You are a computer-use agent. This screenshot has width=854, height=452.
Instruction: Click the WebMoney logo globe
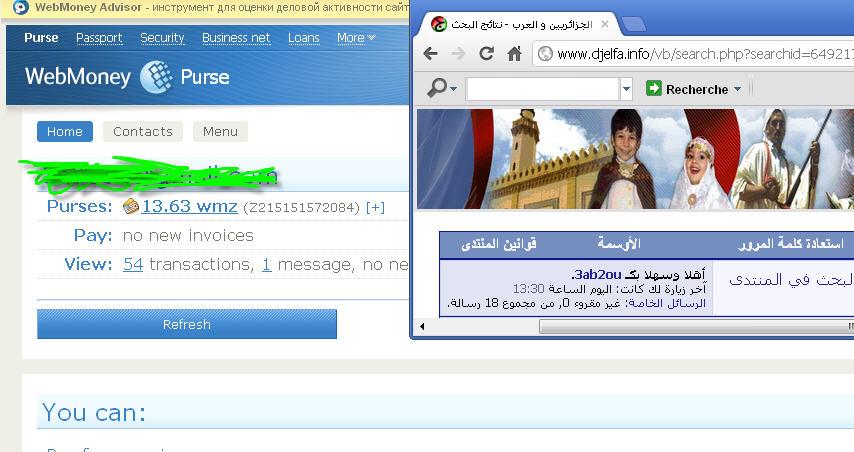(155, 77)
